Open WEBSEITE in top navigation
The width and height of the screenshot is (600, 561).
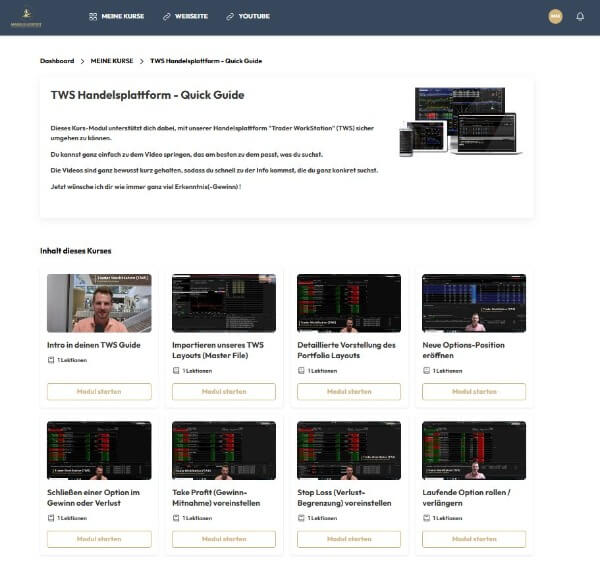coord(194,17)
